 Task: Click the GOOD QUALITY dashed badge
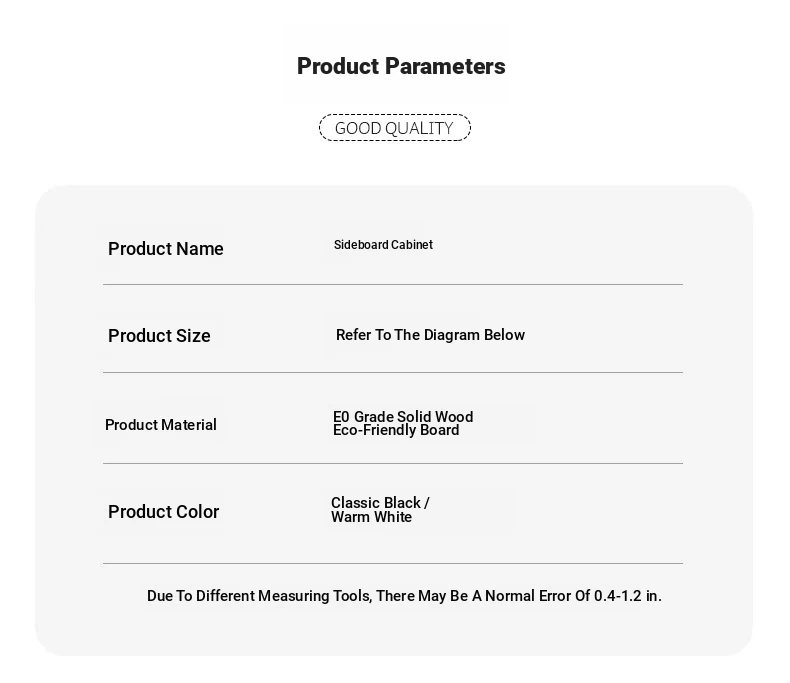tap(394, 127)
